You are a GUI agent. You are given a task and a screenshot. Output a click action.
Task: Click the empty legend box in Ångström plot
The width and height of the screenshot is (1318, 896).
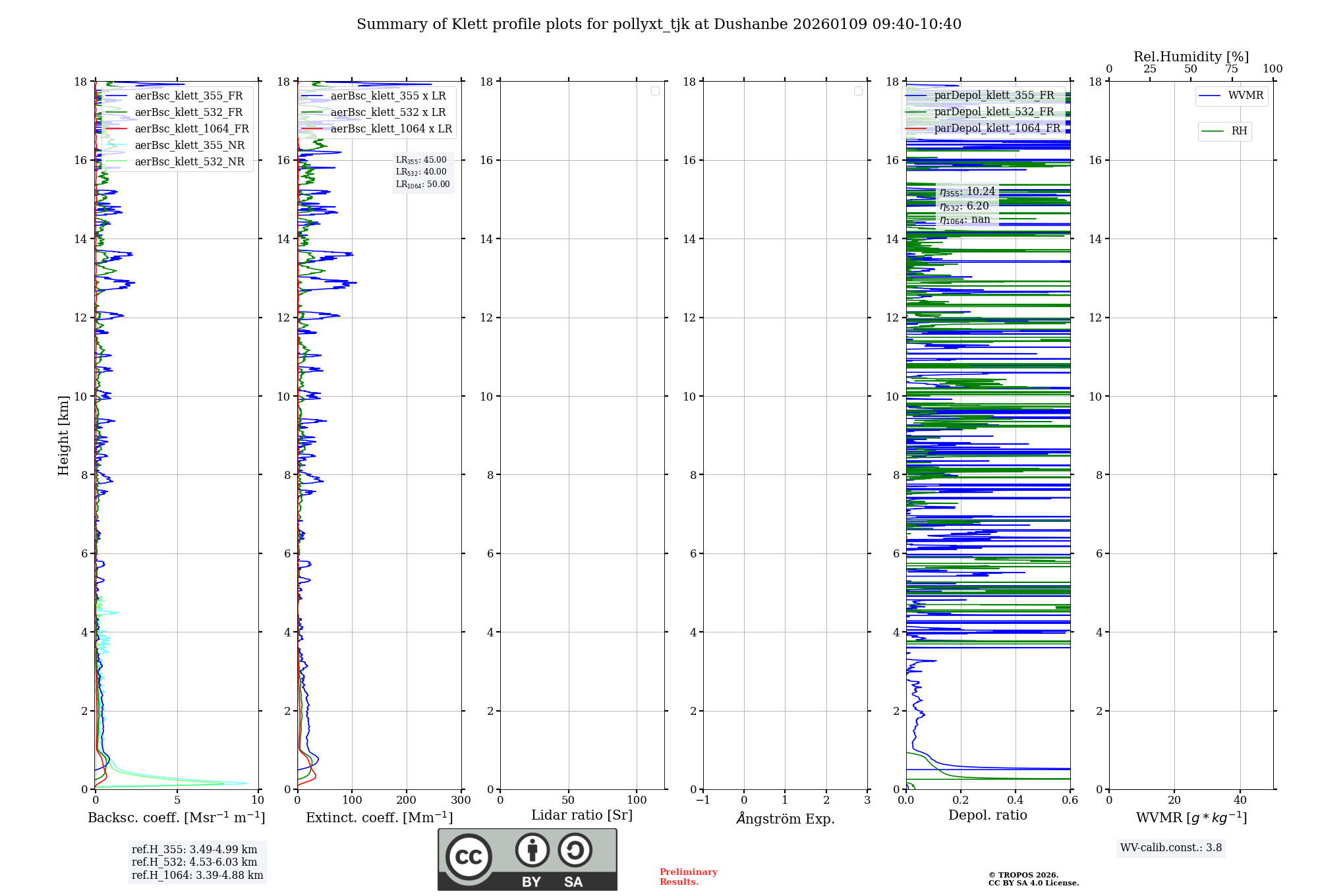point(858,91)
